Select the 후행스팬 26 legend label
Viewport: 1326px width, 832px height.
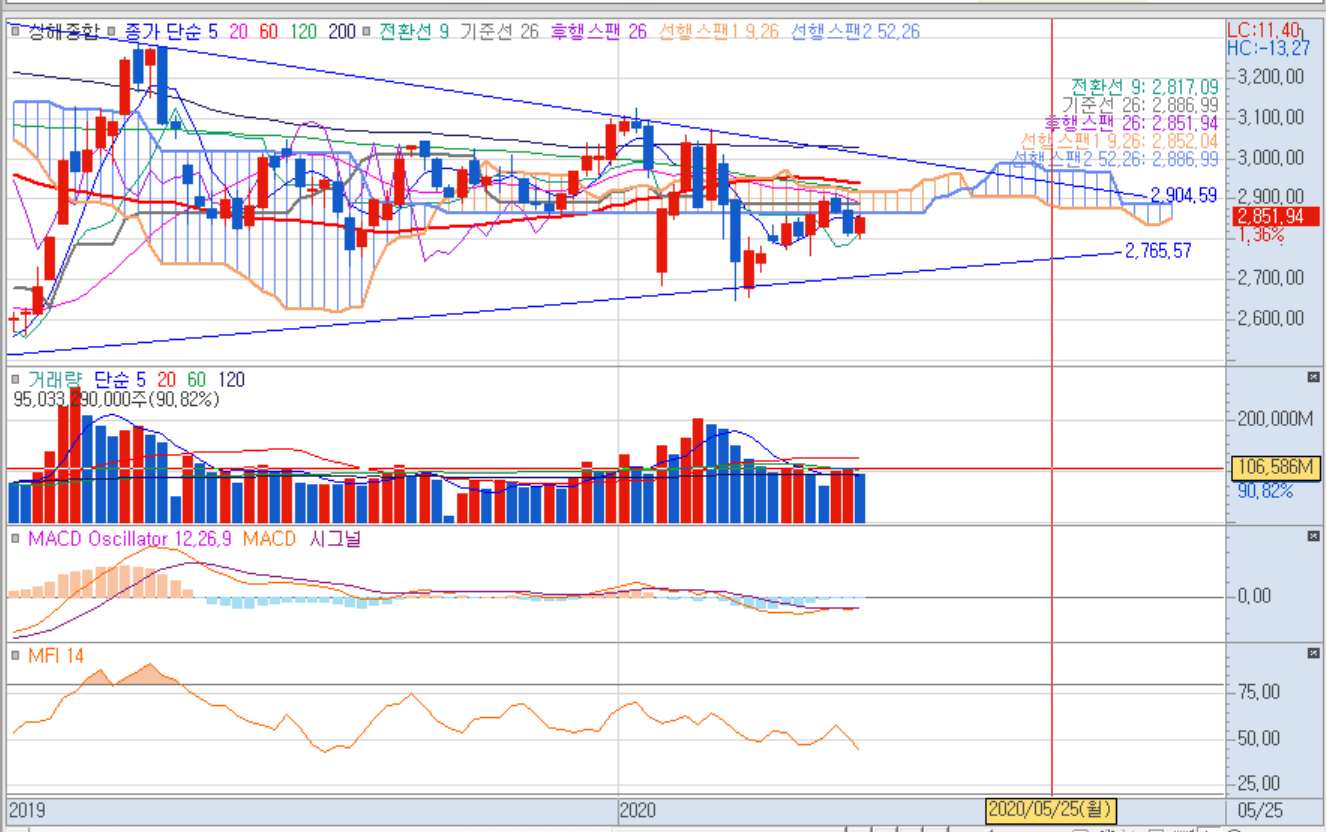click(599, 33)
